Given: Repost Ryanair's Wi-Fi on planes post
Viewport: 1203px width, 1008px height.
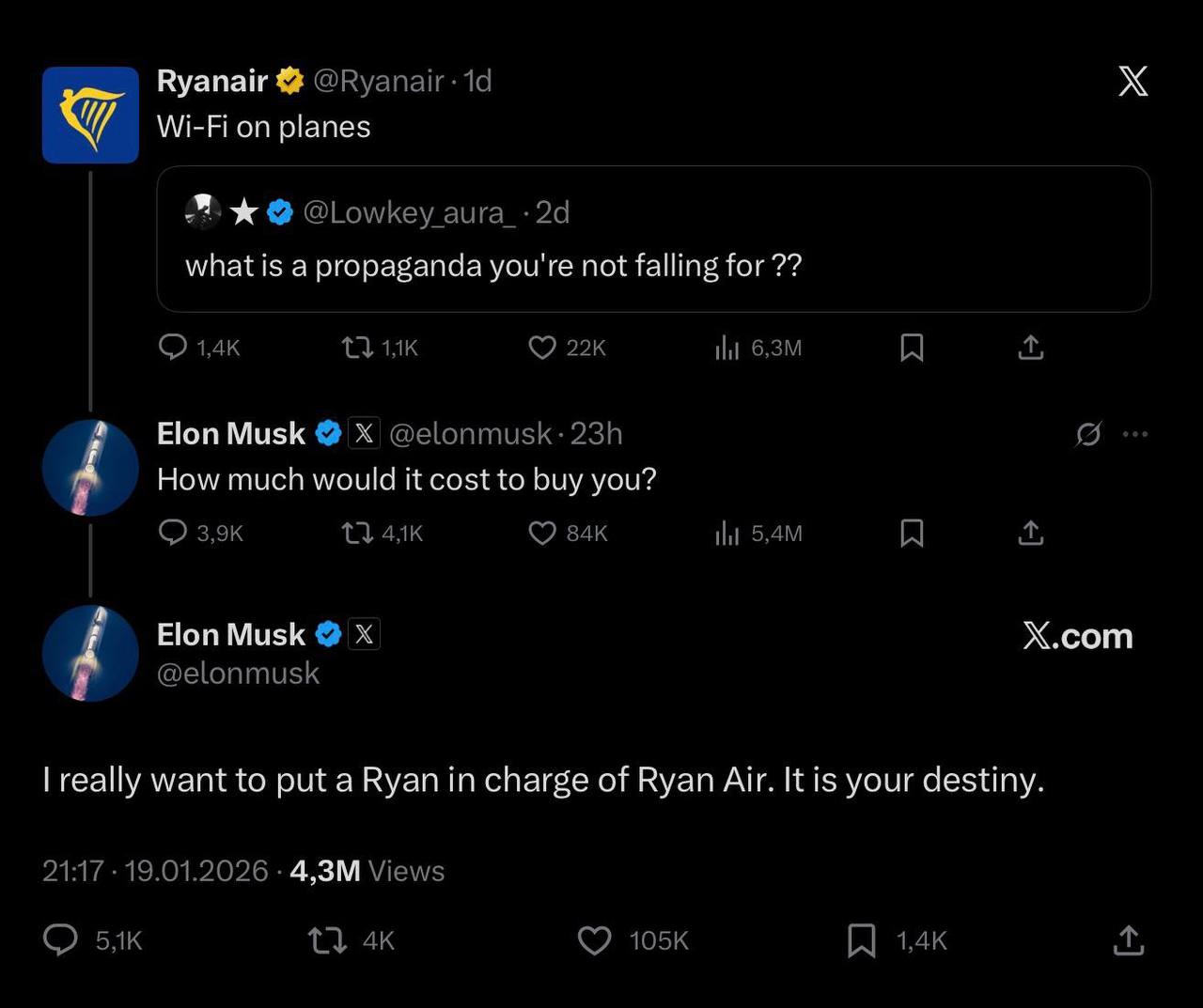Looking at the screenshot, I should tap(356, 348).
